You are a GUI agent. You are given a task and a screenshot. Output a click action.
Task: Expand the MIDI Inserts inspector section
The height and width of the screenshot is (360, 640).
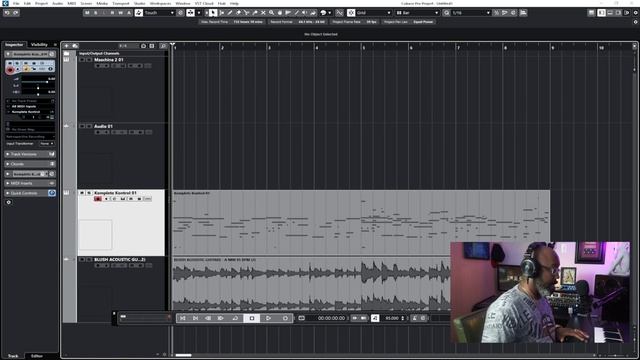click(30, 183)
